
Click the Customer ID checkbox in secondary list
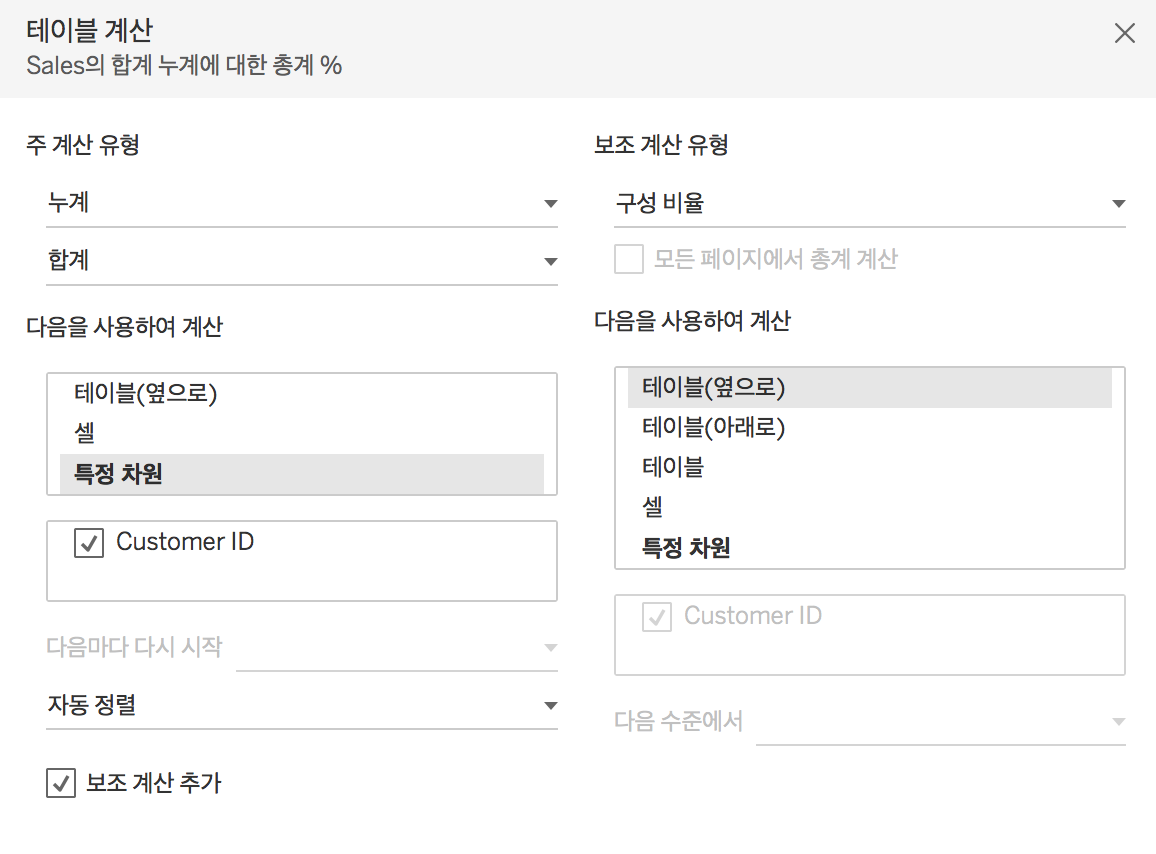coord(657,617)
